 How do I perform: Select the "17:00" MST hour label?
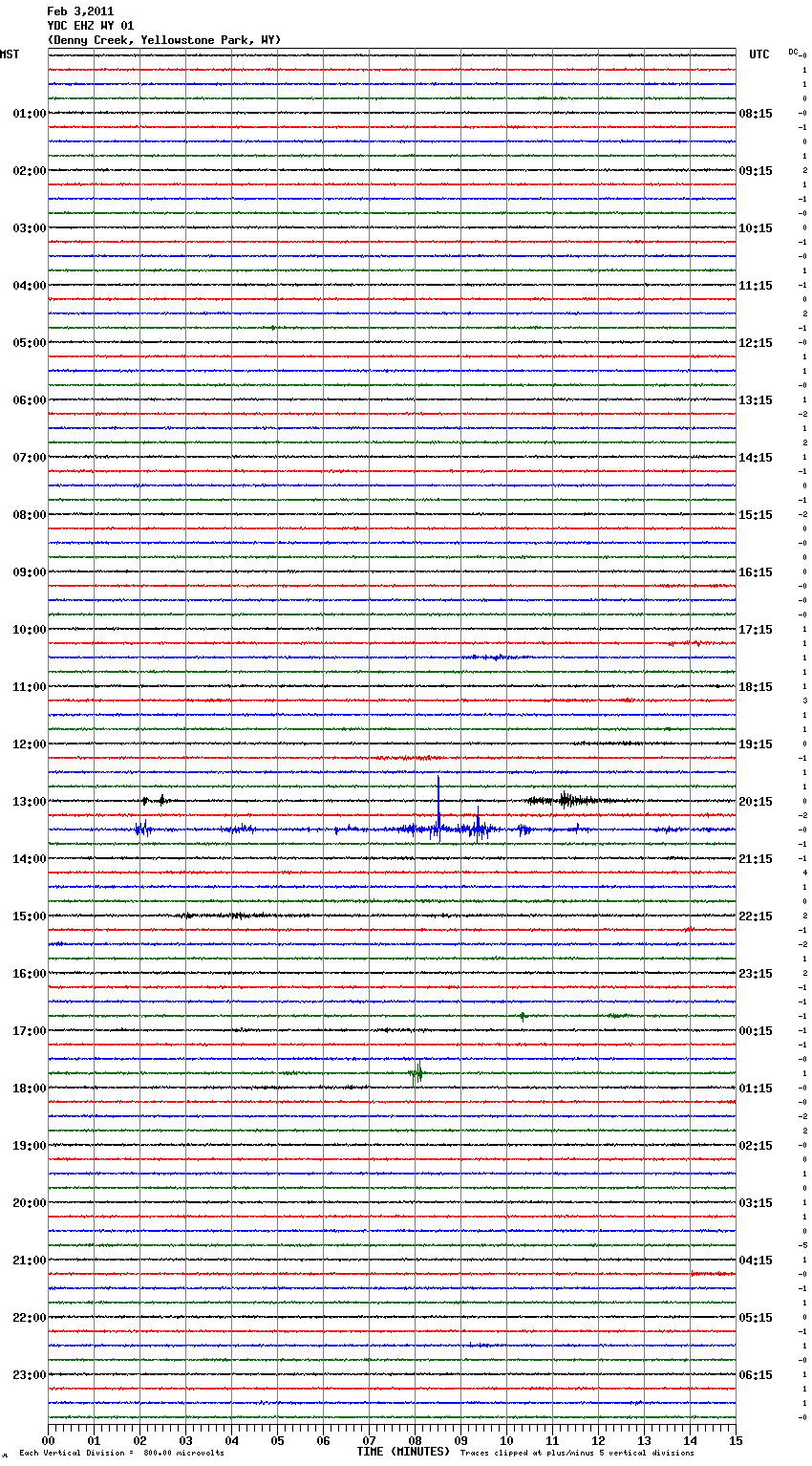(x=30, y=1031)
